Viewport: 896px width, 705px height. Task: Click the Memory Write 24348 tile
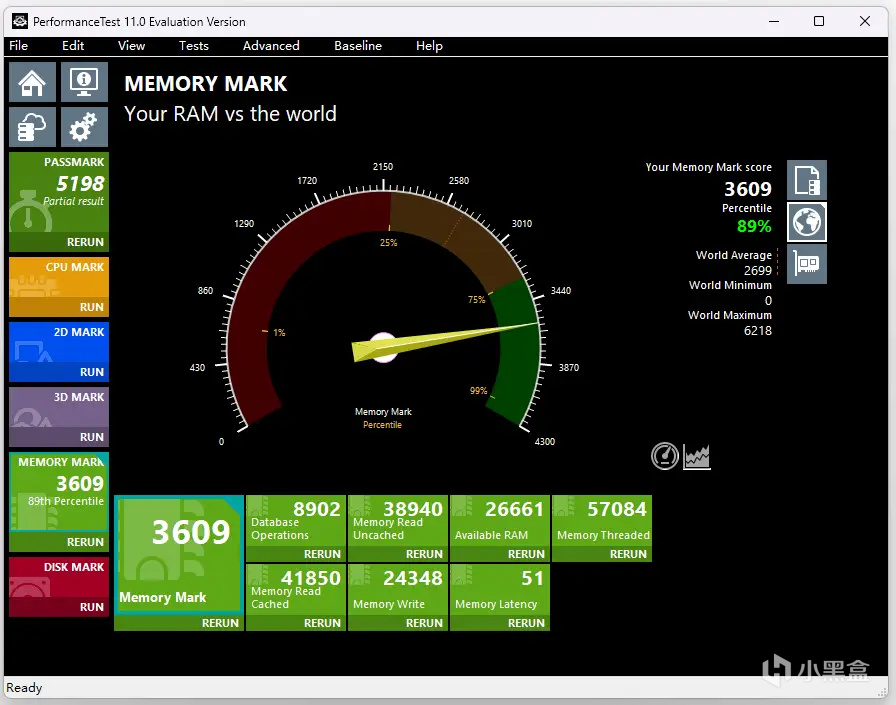[398, 590]
